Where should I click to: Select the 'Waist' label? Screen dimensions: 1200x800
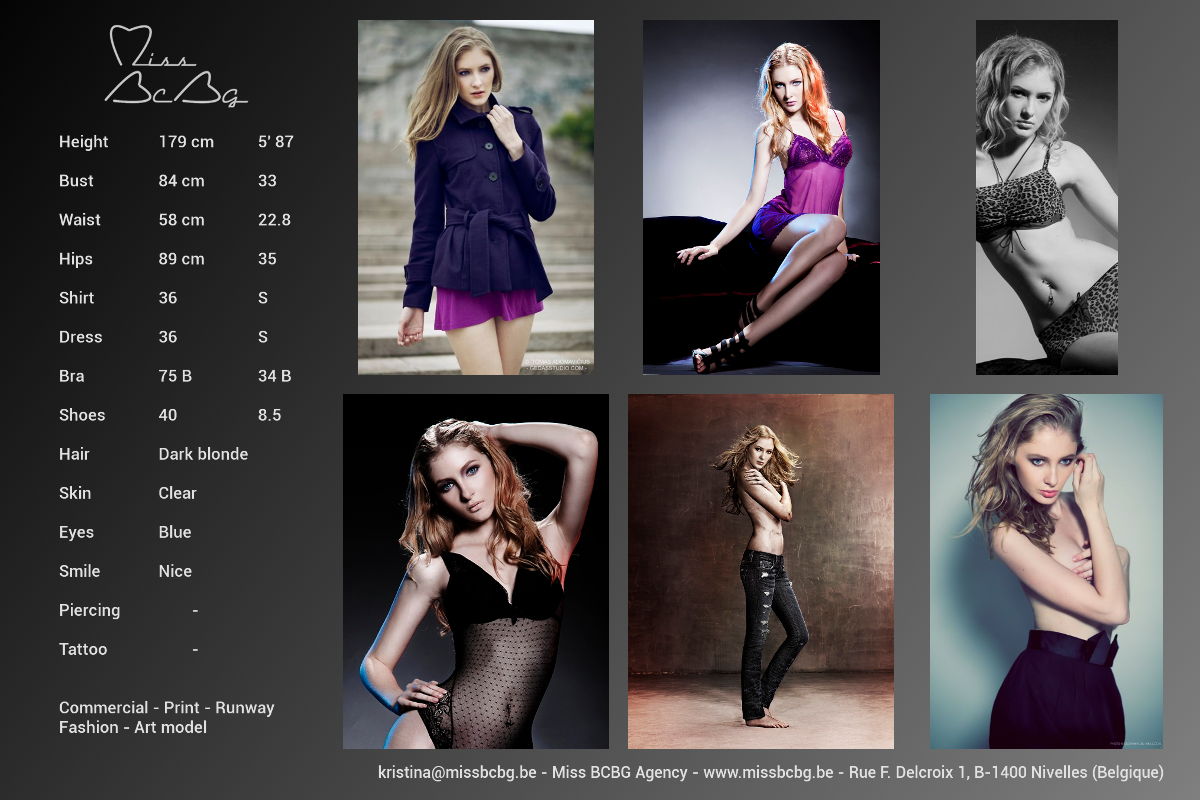[80, 220]
